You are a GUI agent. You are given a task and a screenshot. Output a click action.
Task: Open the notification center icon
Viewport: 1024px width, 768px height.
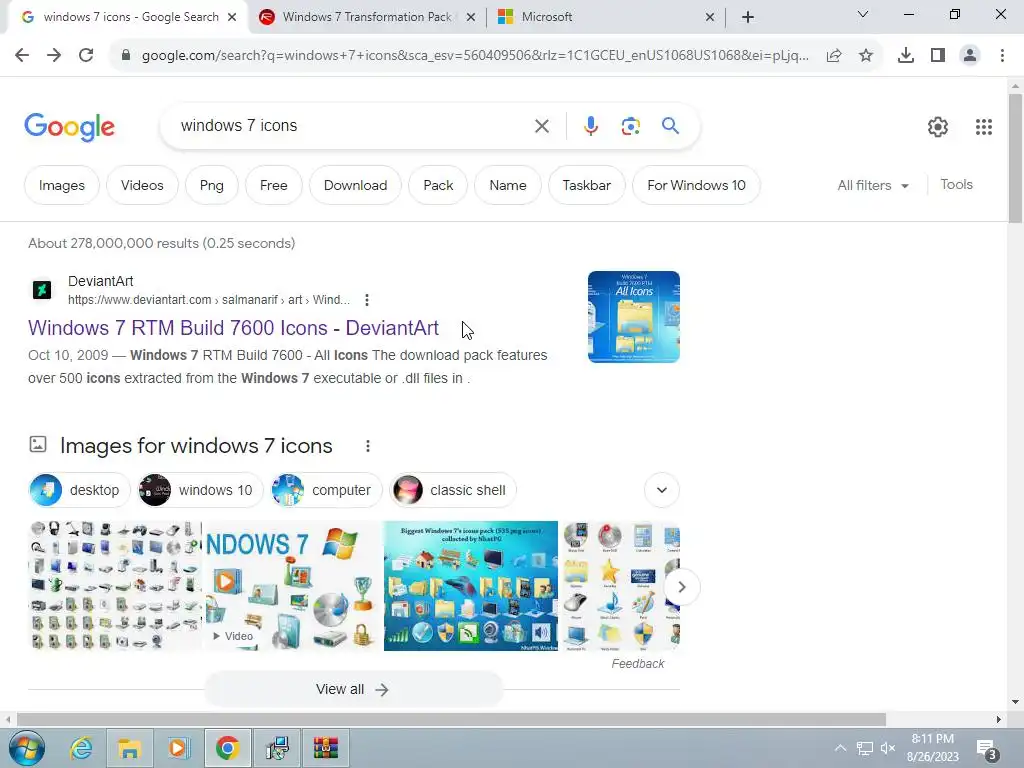click(x=987, y=750)
